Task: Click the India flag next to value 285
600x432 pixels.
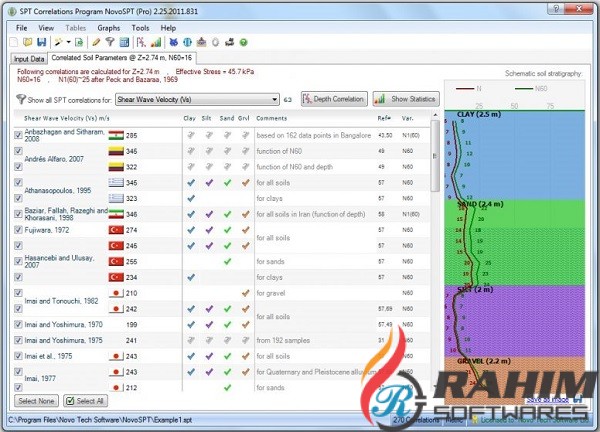Action: [116, 135]
